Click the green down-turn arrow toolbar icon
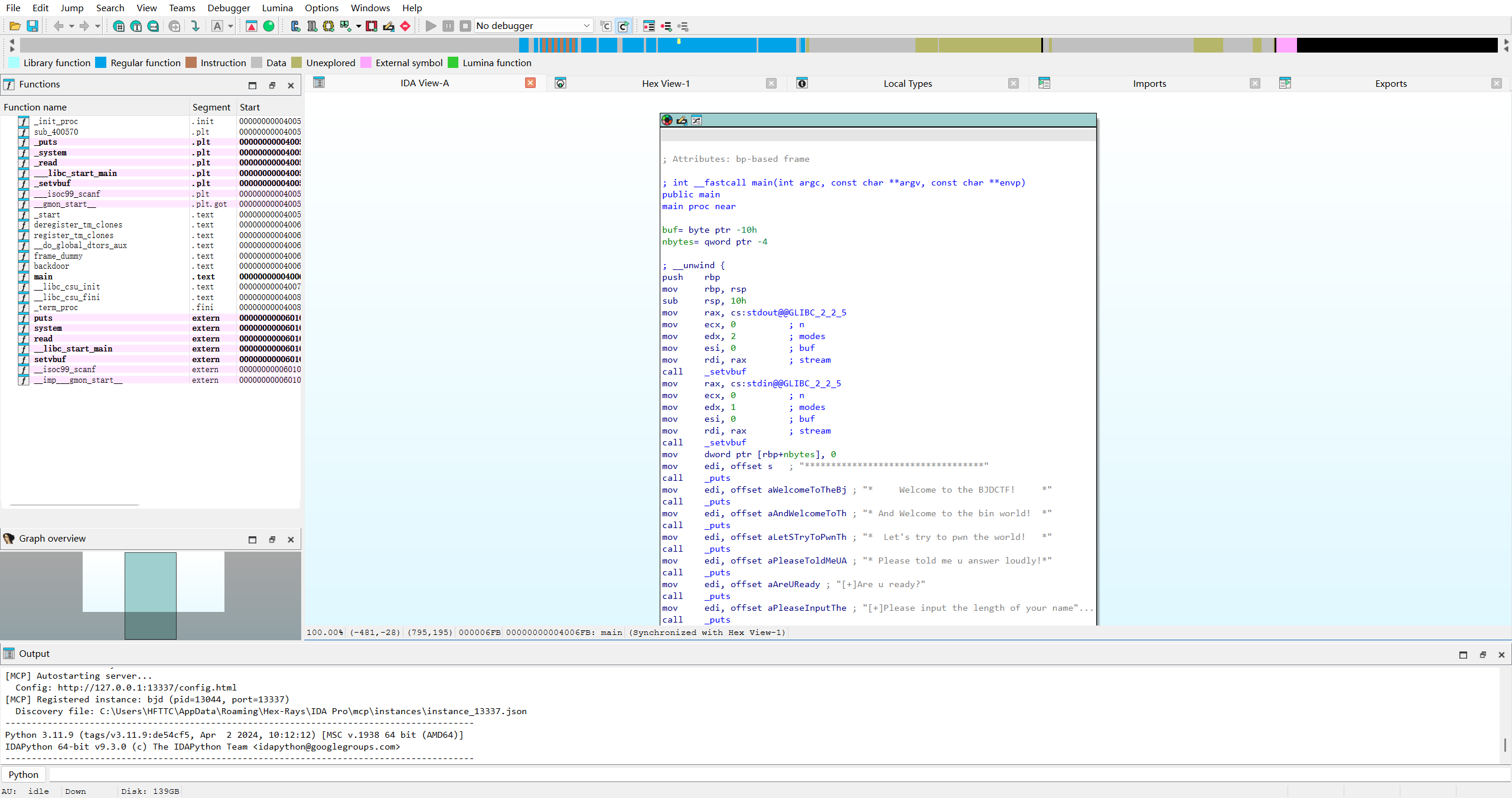 [x=195, y=26]
